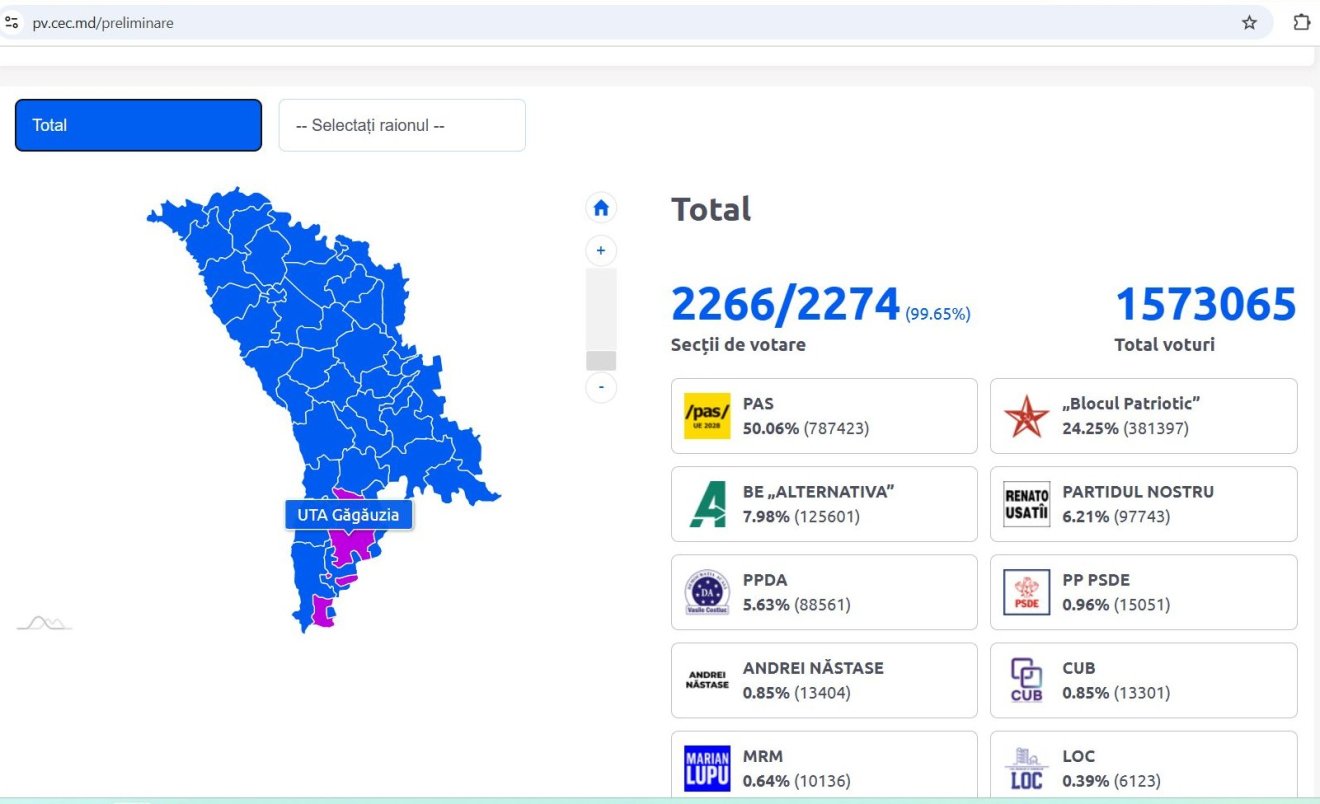Zoom out with the map minus button
This screenshot has width=1320, height=804.
(601, 387)
